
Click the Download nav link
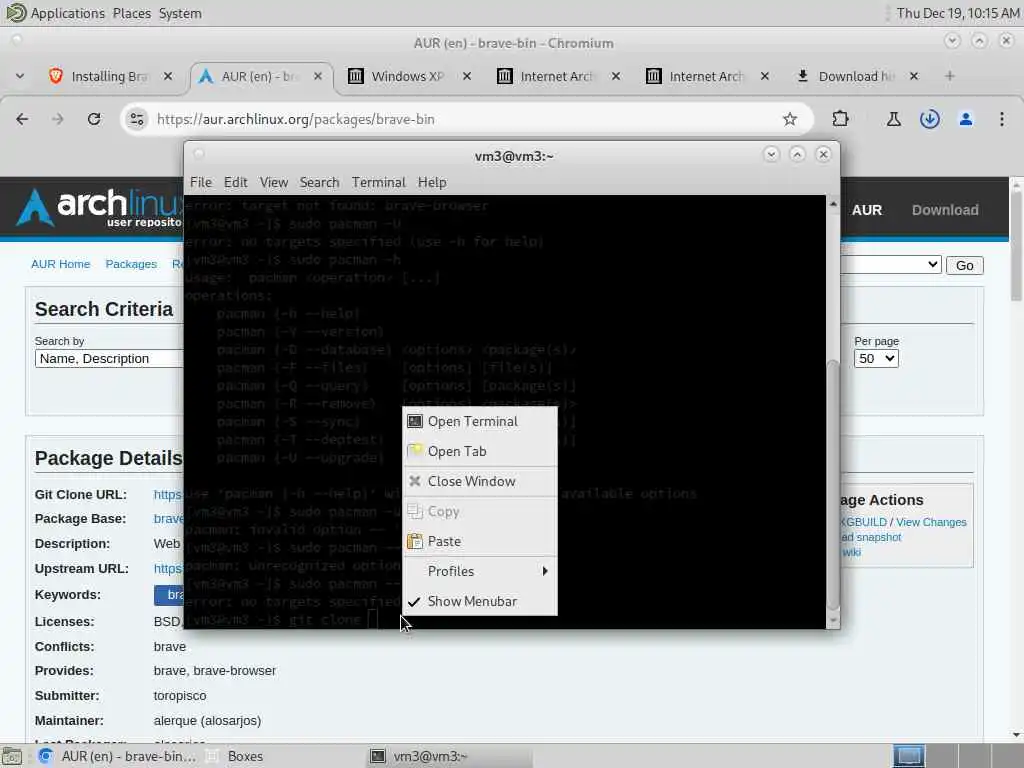pyautogui.click(x=945, y=210)
